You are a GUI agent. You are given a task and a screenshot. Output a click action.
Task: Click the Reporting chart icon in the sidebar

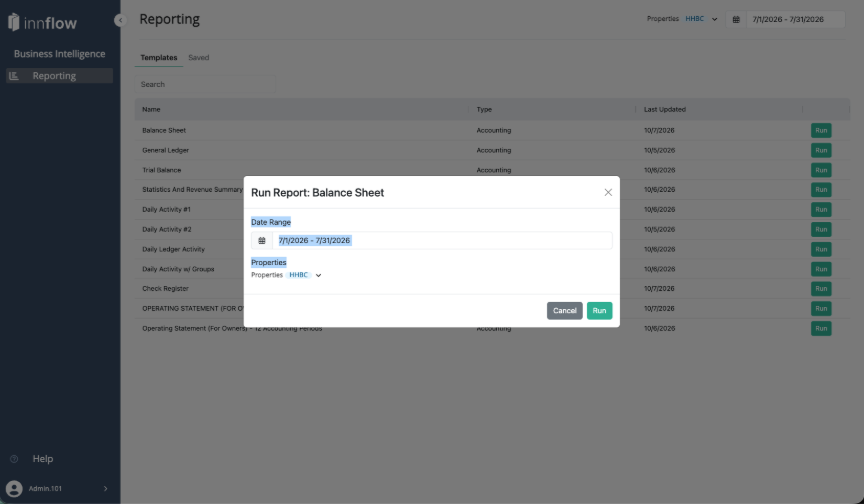click(x=14, y=76)
